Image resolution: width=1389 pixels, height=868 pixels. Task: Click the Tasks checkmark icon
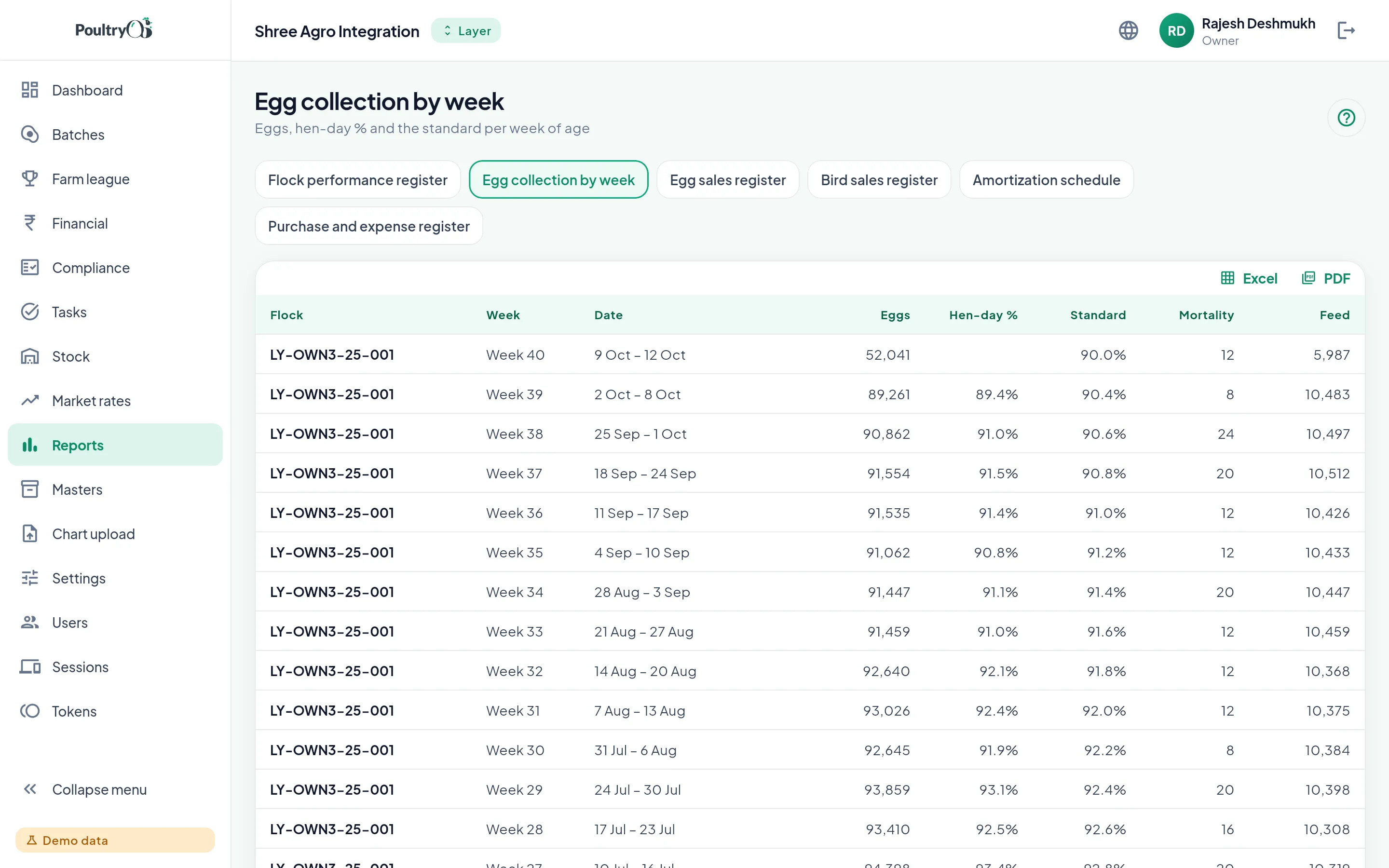point(30,312)
